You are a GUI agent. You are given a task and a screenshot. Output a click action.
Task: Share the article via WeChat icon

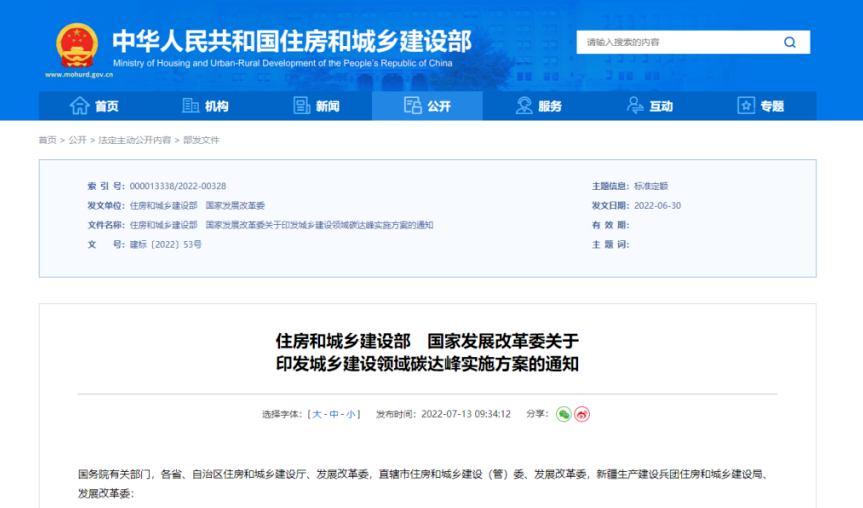point(564,414)
